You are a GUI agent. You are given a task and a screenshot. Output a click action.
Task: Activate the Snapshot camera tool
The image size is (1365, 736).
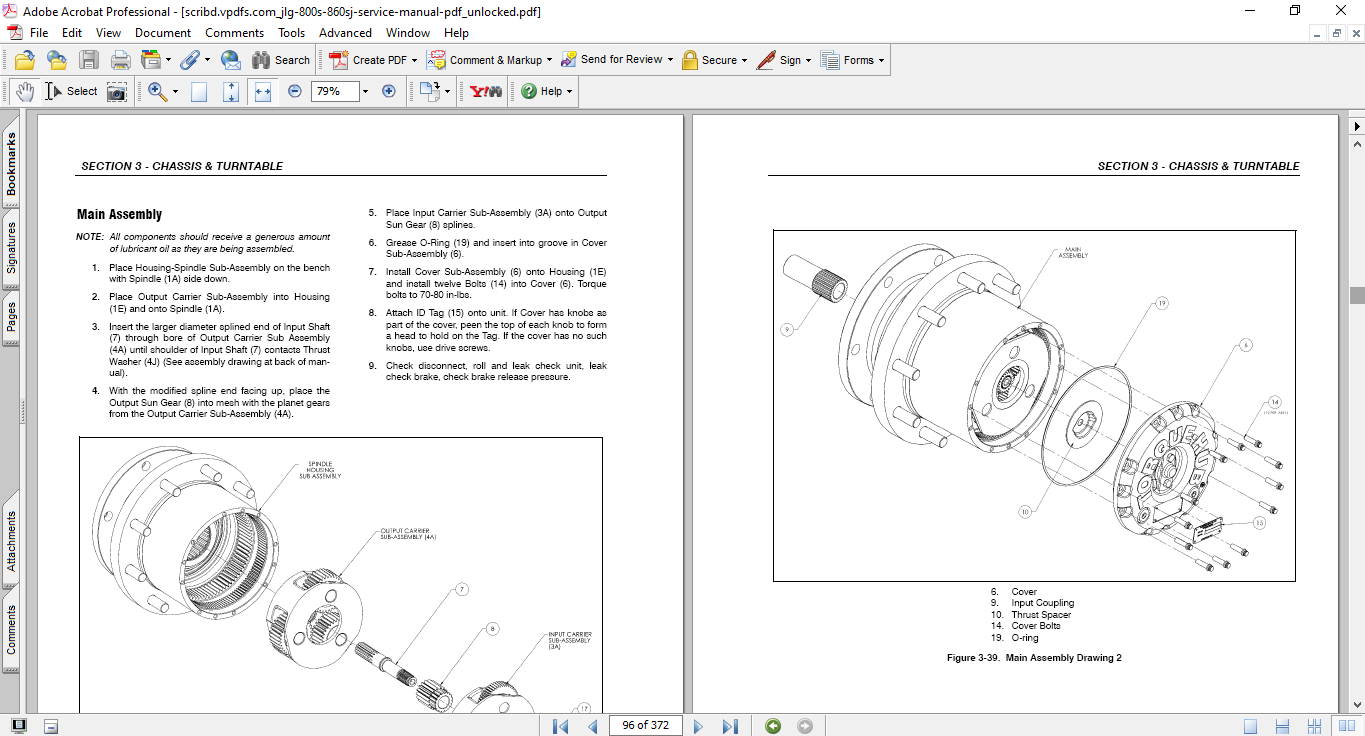[x=117, y=91]
